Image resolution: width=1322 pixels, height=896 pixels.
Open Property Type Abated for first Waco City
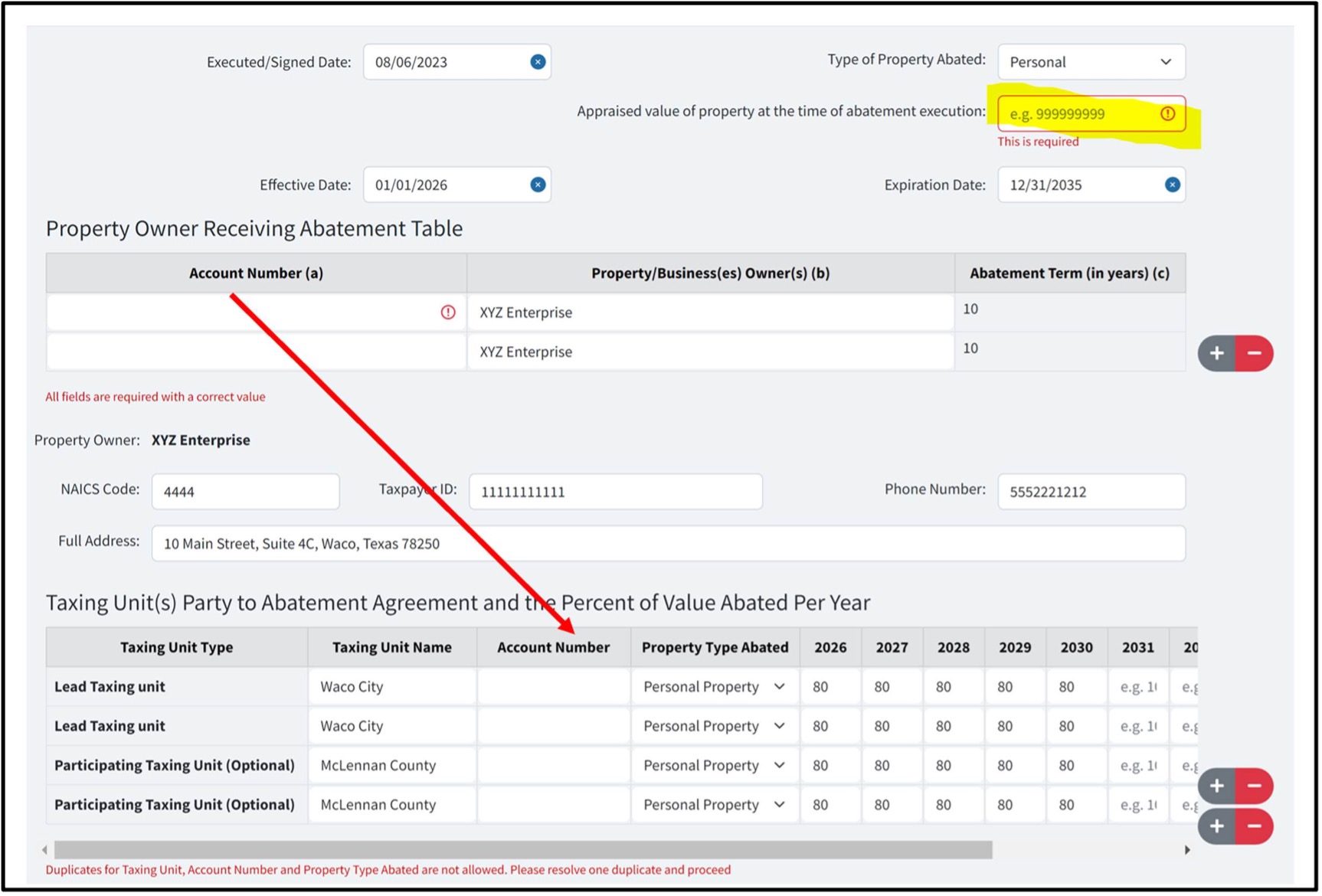715,687
